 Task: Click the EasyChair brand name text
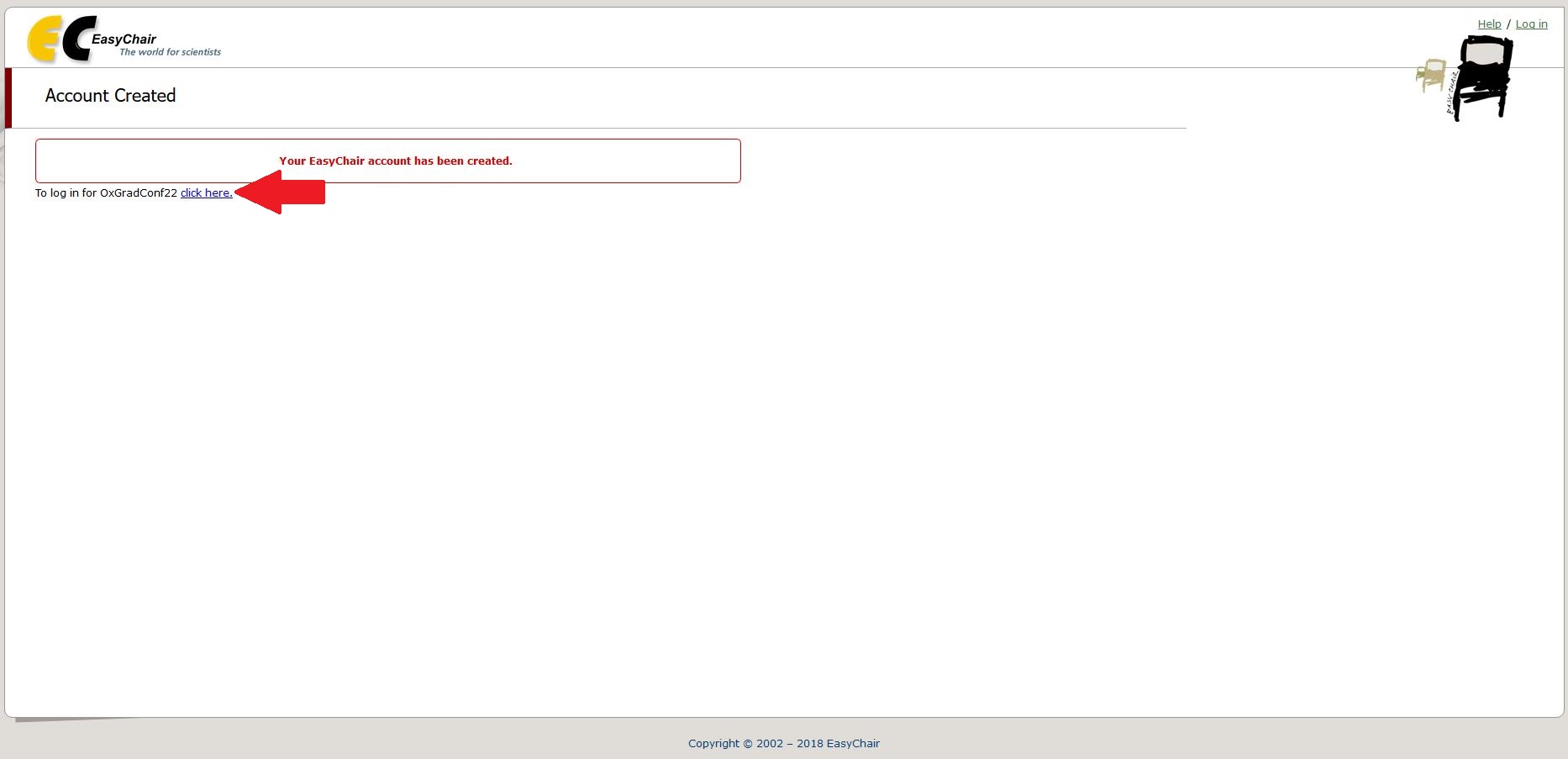coord(124,39)
